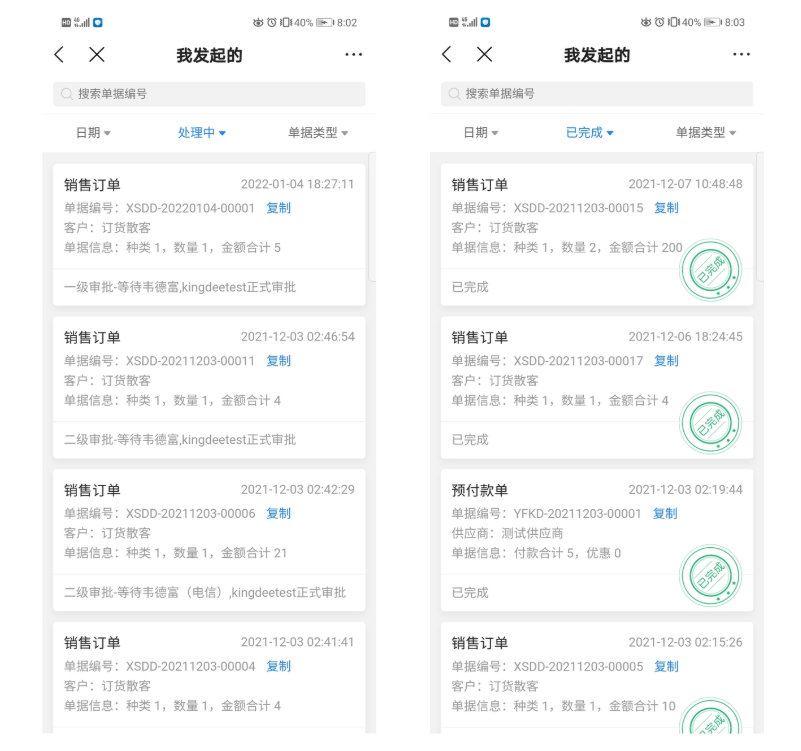This screenshot has width=801, height=751.
Task: Open order card dated 2021-12-03 02:42:29
Action: coord(209,540)
